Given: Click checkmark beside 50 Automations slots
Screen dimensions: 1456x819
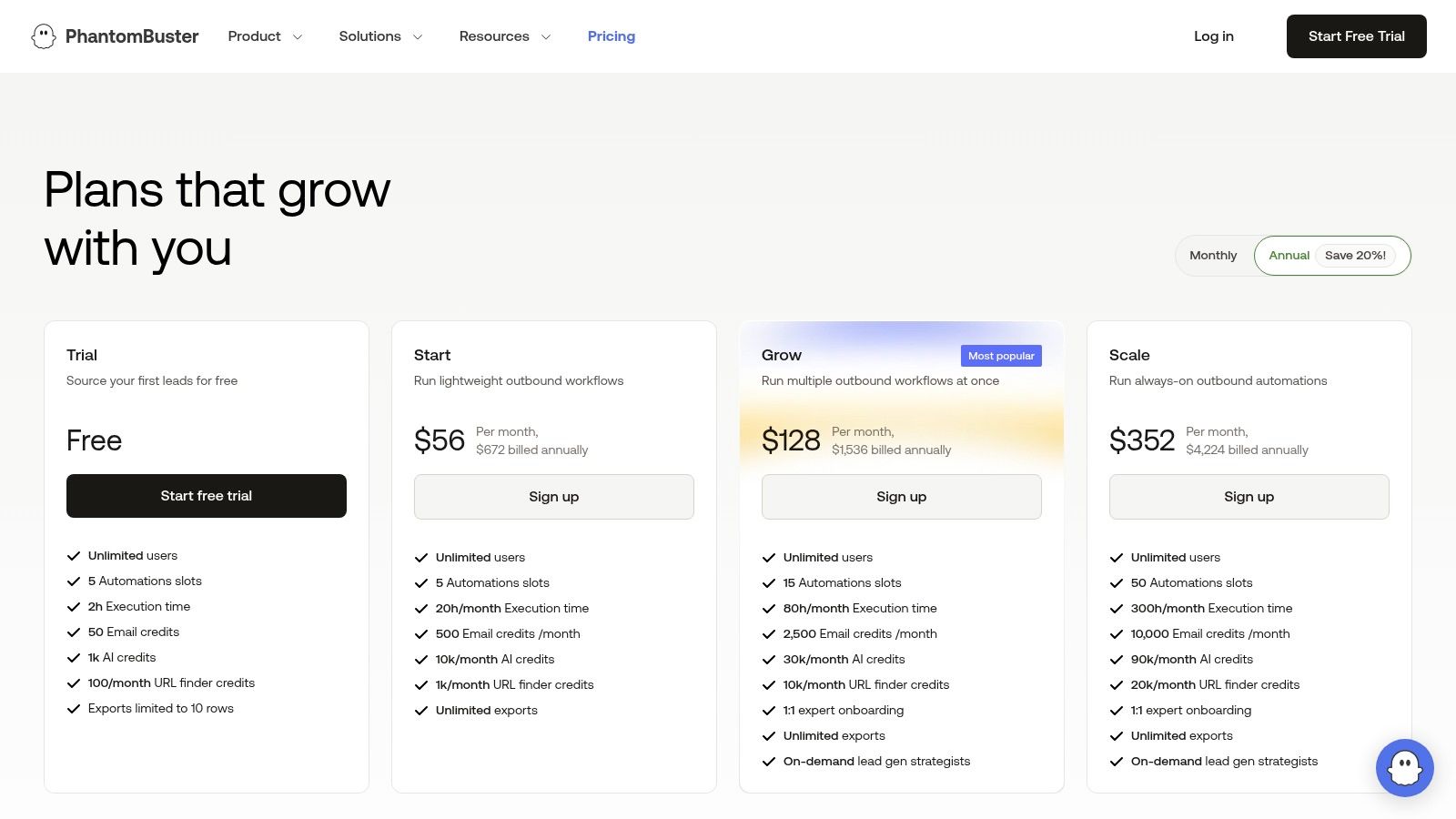Looking at the screenshot, I should pyautogui.click(x=1117, y=583).
